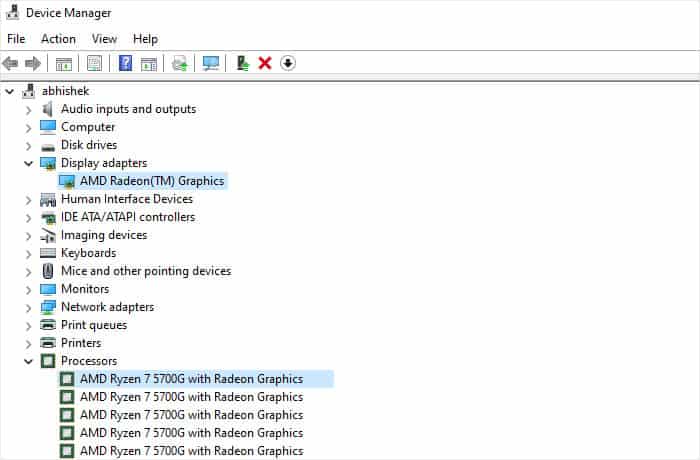The height and width of the screenshot is (460, 700).
Task: Click the show/hide console tree icon
Action: pyautogui.click(x=63, y=63)
